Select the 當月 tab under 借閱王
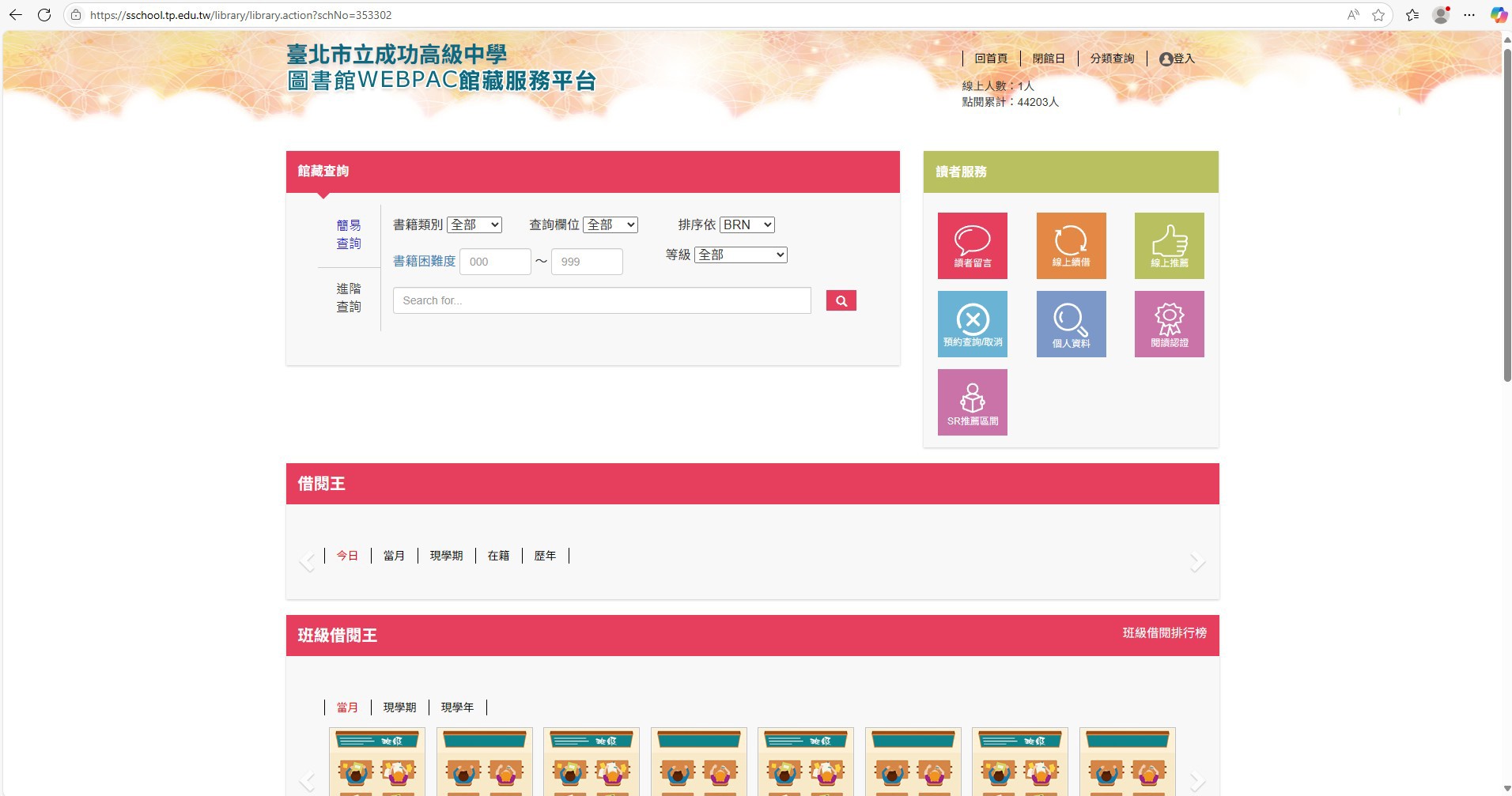The height and width of the screenshot is (796, 1512). click(394, 556)
